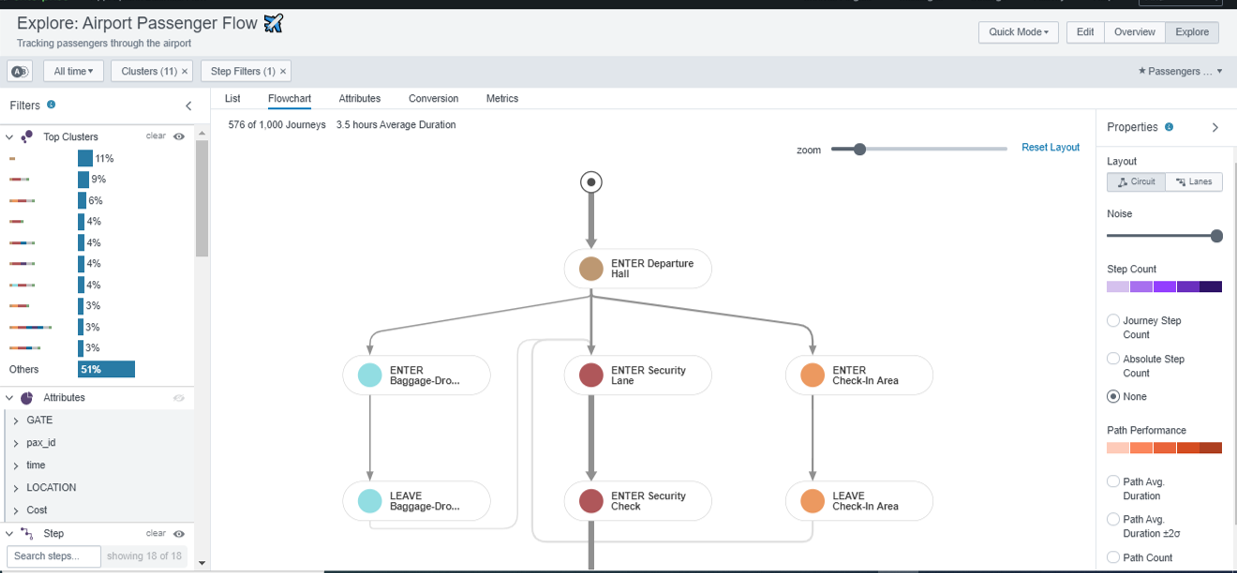The image size is (1237, 573).
Task: Collapse the Attributes section
Action: coord(9,398)
